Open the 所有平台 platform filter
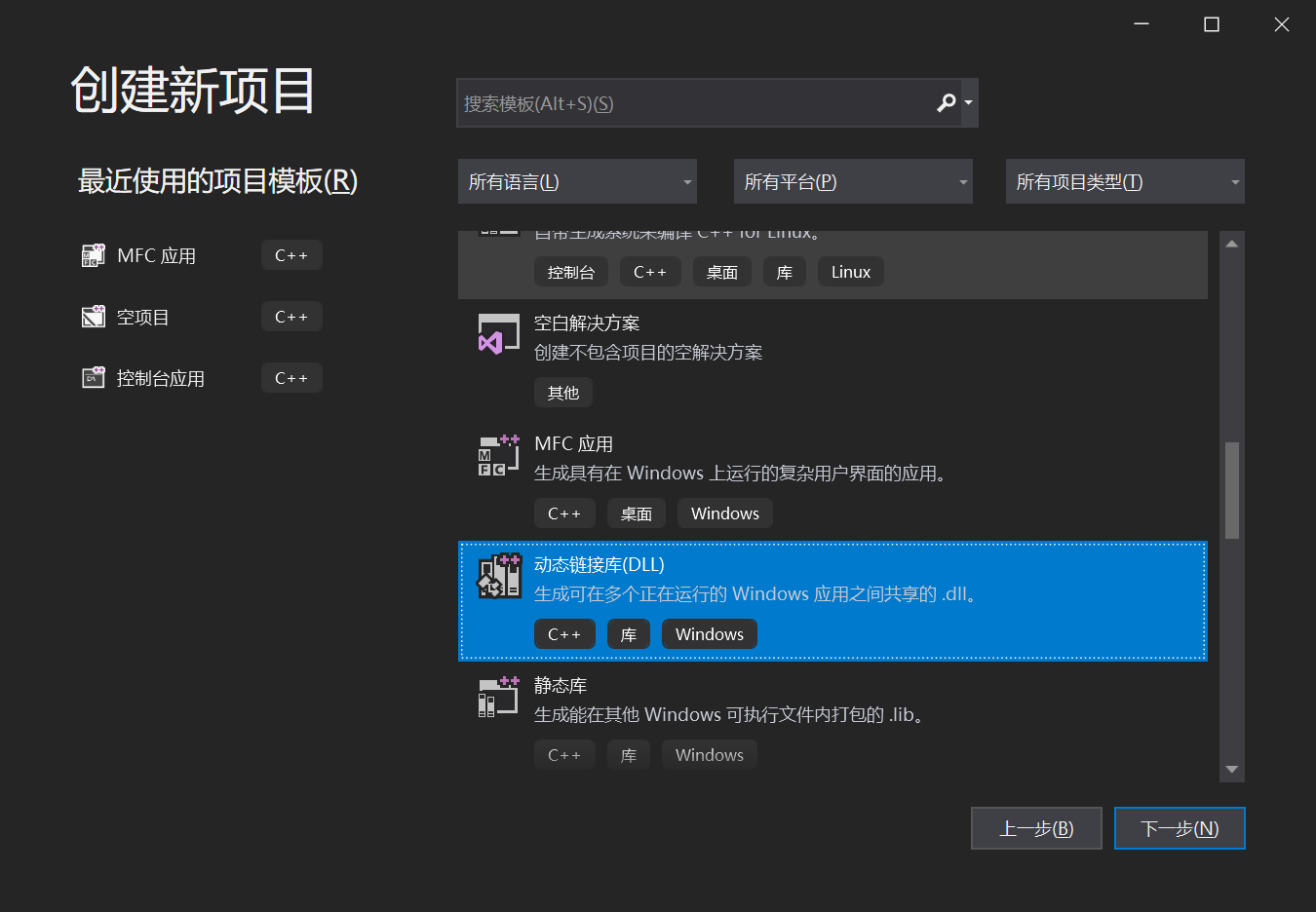 coord(853,181)
